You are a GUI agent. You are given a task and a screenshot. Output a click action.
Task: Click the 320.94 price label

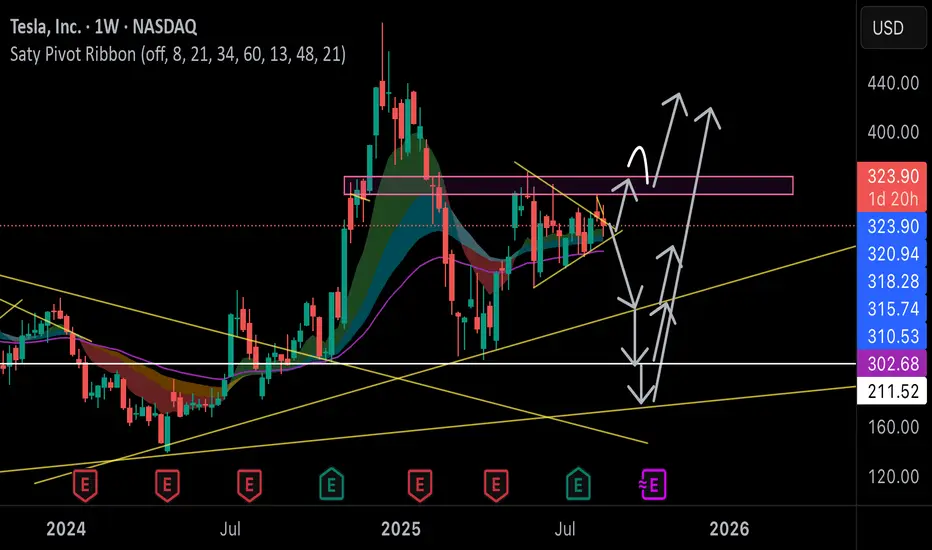(892, 254)
